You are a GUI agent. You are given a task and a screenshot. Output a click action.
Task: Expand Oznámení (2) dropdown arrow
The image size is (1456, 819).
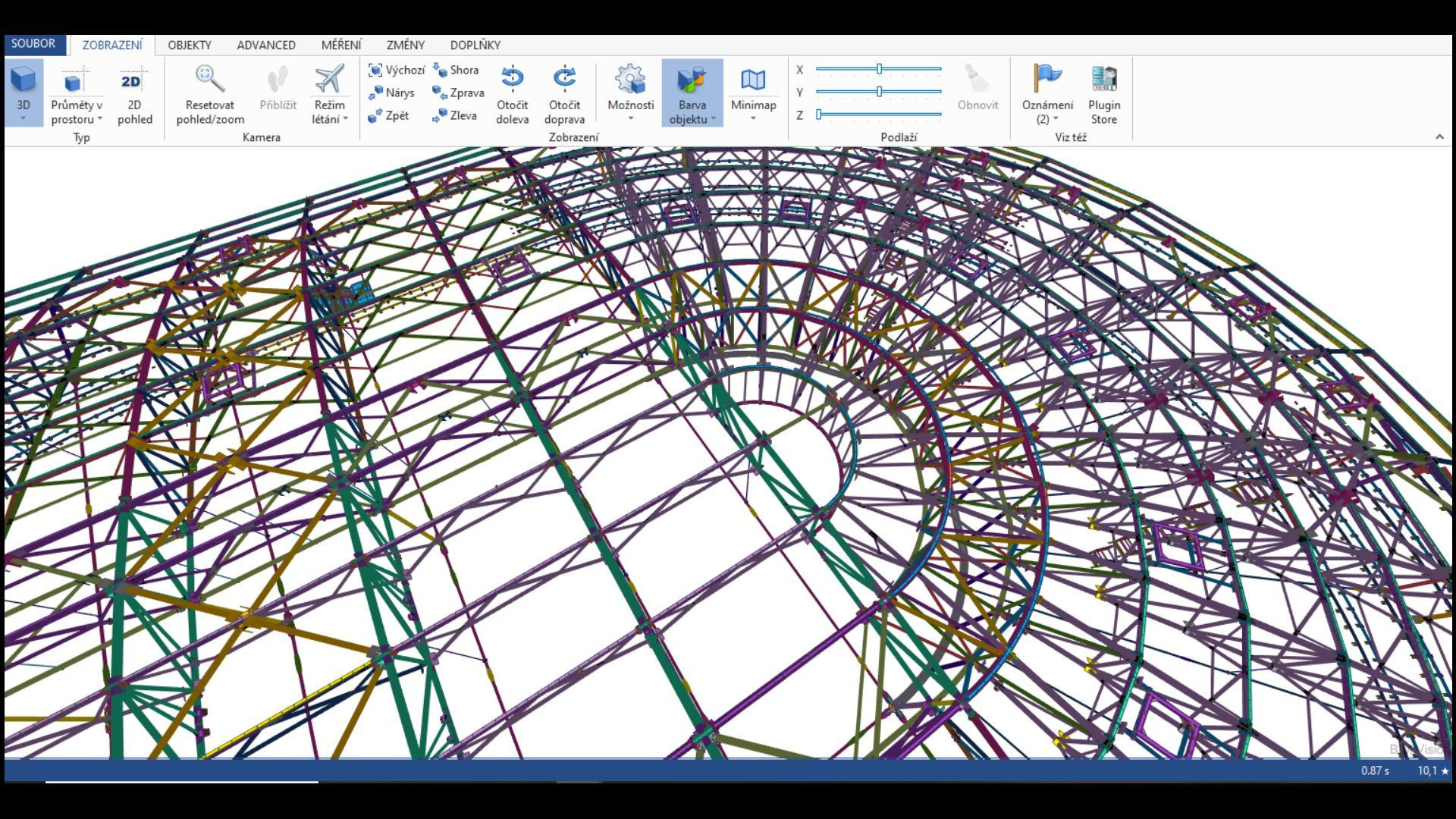click(1056, 119)
